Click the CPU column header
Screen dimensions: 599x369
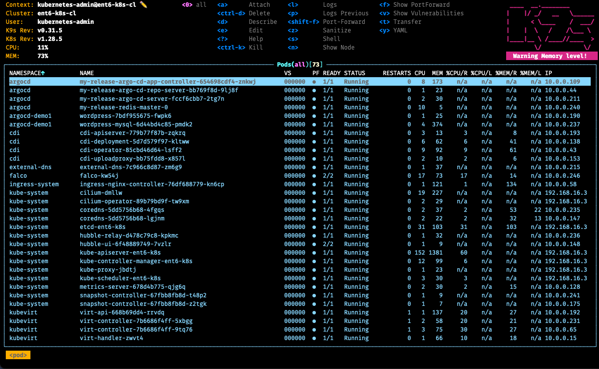point(420,73)
